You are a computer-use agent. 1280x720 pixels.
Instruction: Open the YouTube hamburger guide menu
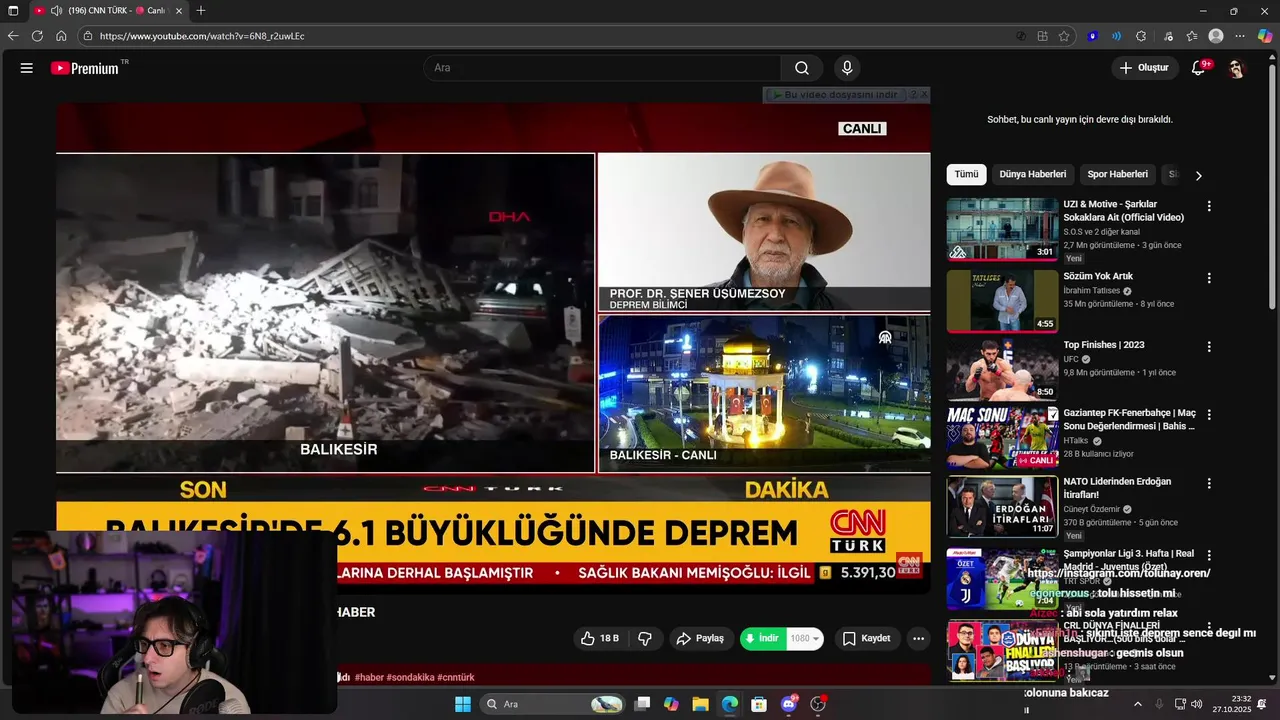27,68
